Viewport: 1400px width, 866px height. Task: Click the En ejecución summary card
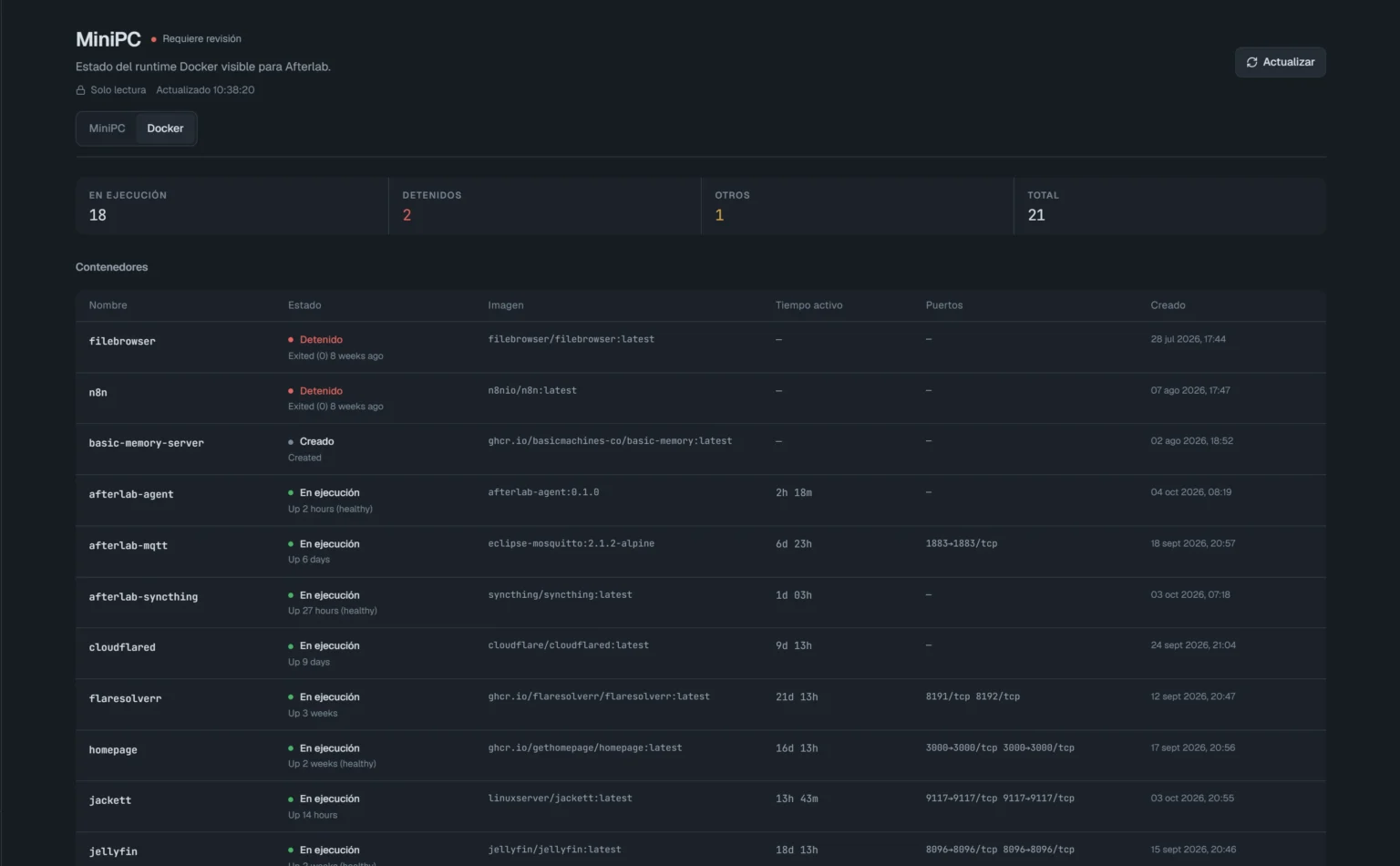[232, 206]
